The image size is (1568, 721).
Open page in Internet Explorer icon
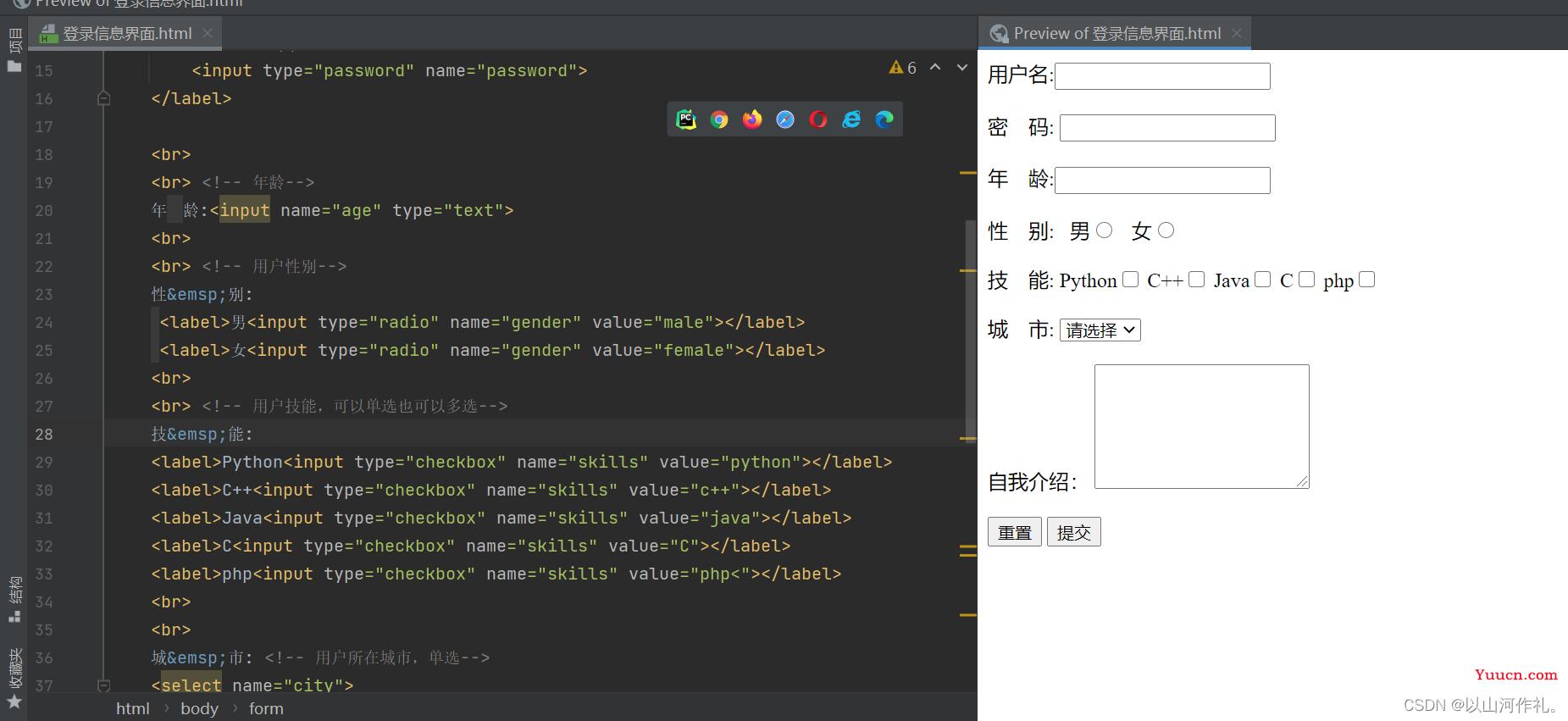pyautogui.click(x=851, y=119)
